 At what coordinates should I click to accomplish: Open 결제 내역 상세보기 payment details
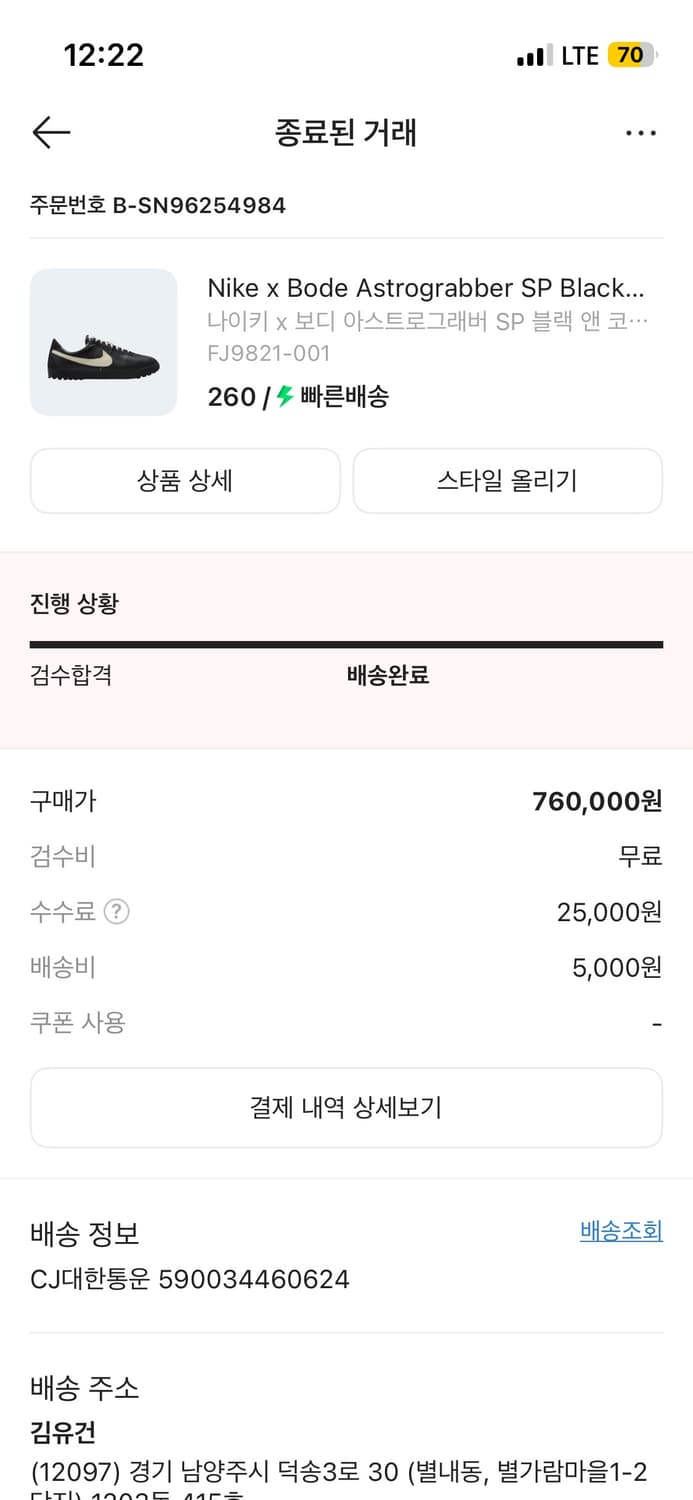click(x=346, y=1107)
